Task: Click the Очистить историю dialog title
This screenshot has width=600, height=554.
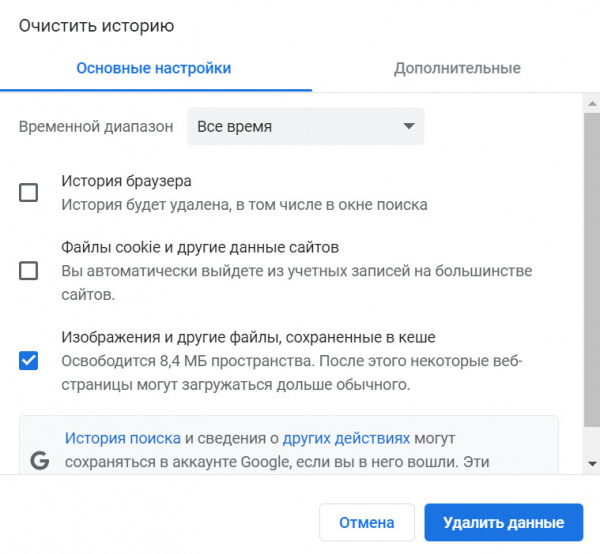Action: coord(96,25)
